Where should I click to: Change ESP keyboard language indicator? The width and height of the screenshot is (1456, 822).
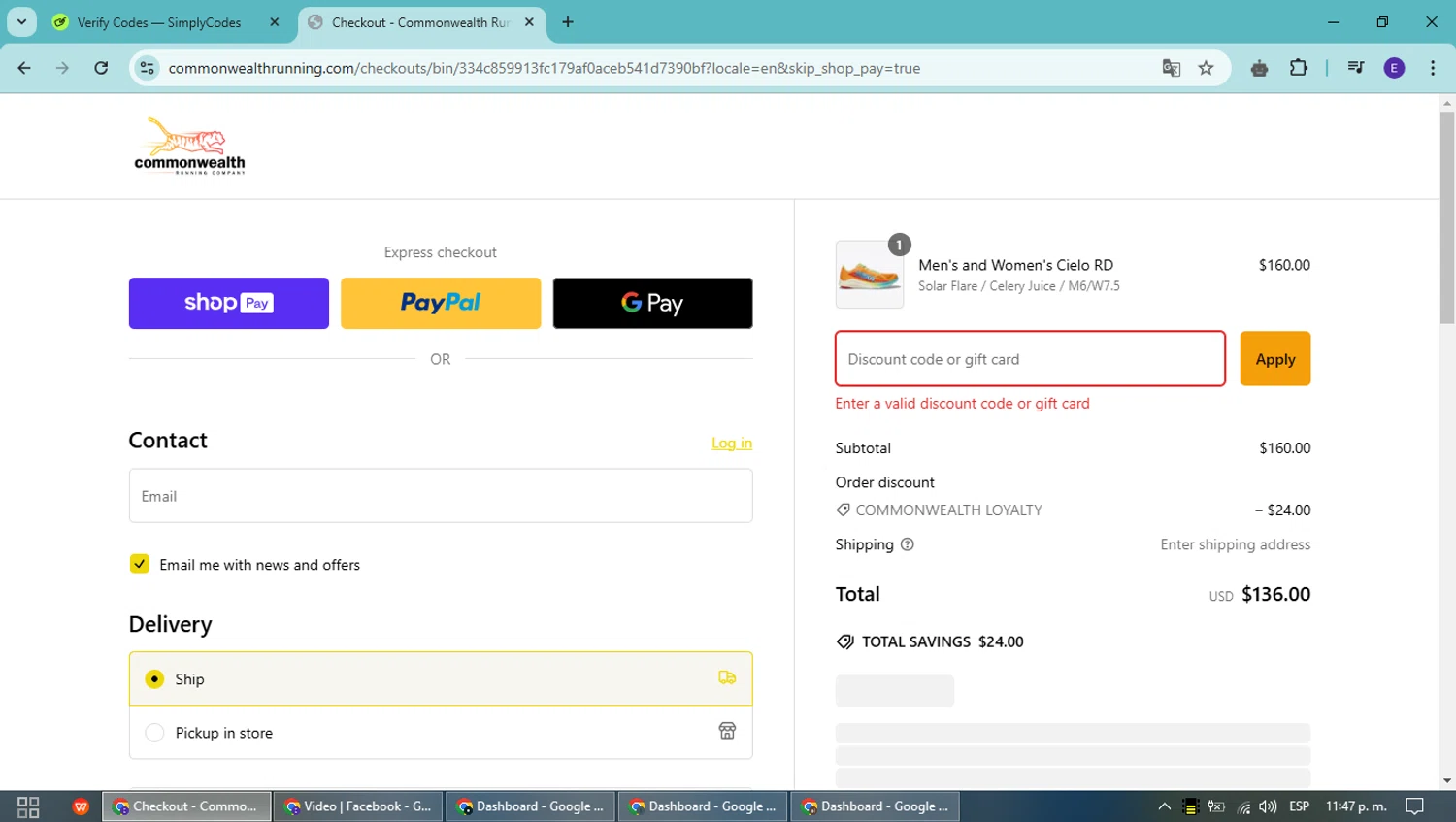pos(1300,806)
